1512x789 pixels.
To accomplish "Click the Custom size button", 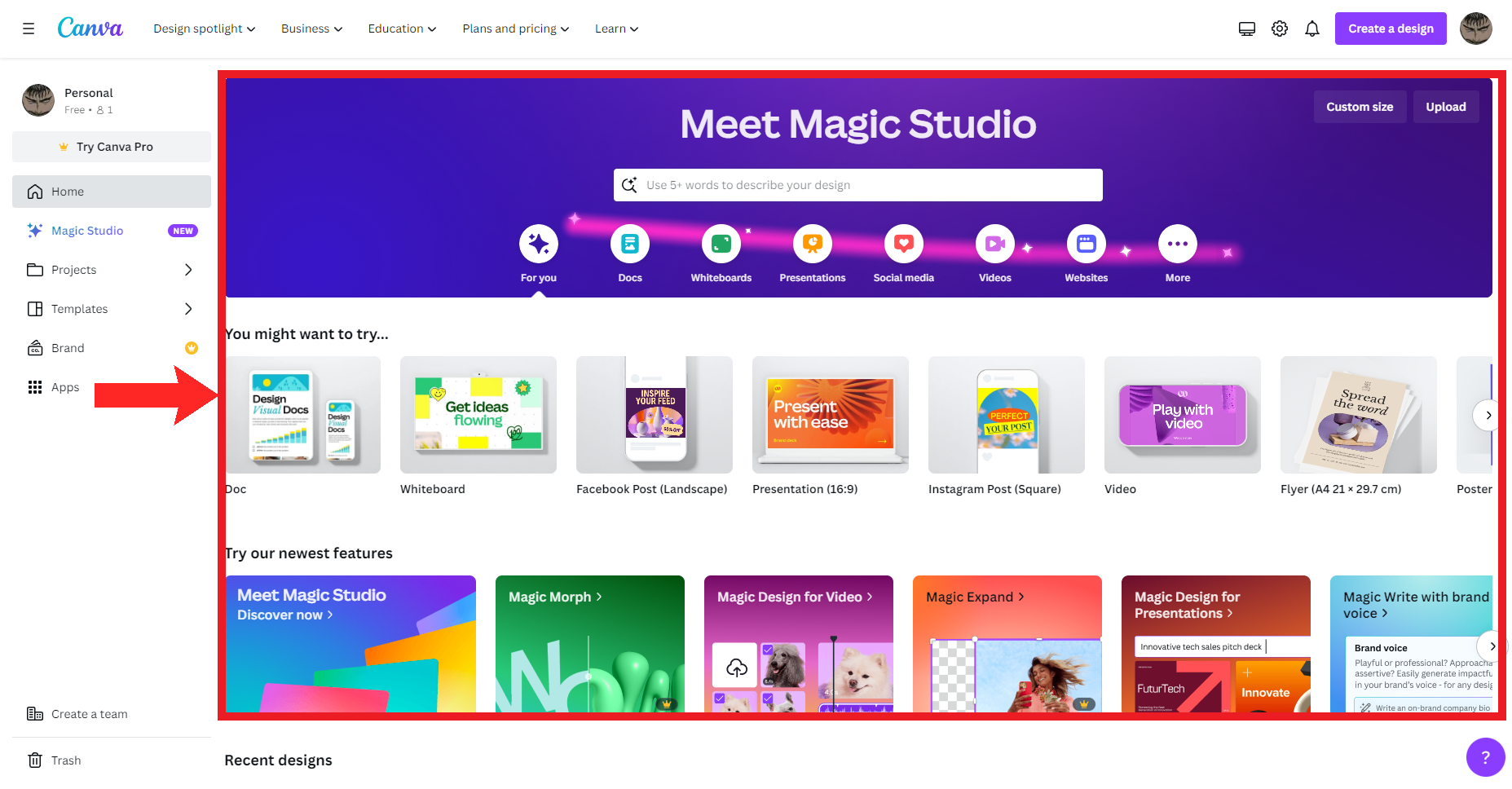I will (x=1360, y=107).
